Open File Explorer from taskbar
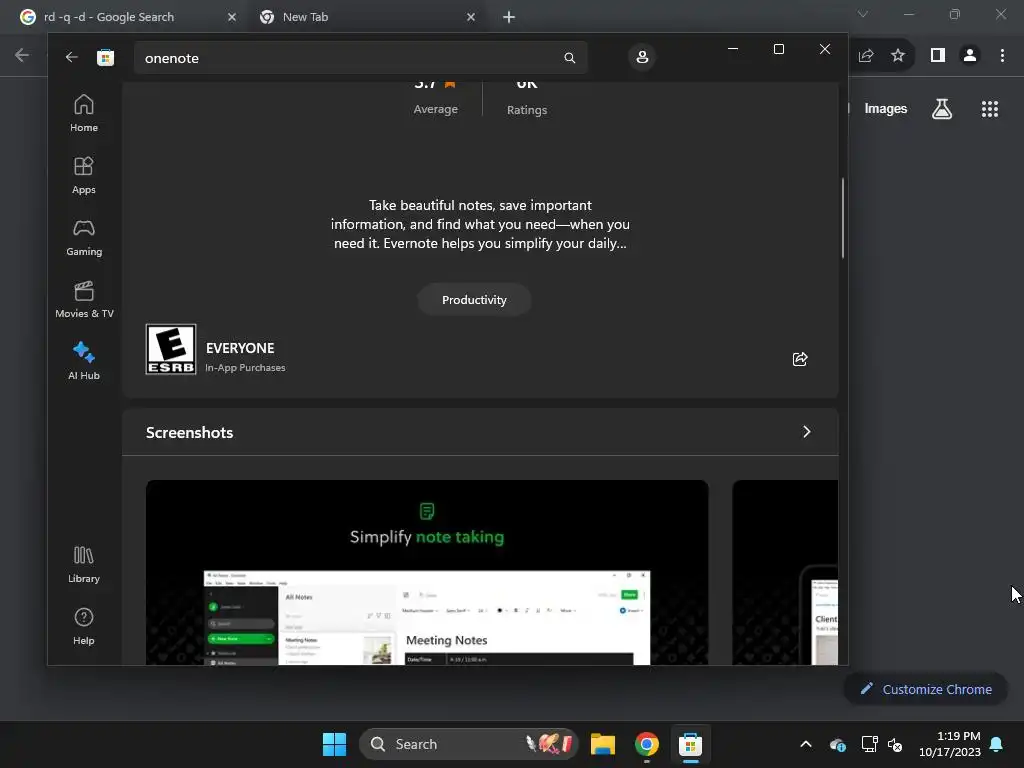Image resolution: width=1024 pixels, height=768 pixels. (603, 744)
